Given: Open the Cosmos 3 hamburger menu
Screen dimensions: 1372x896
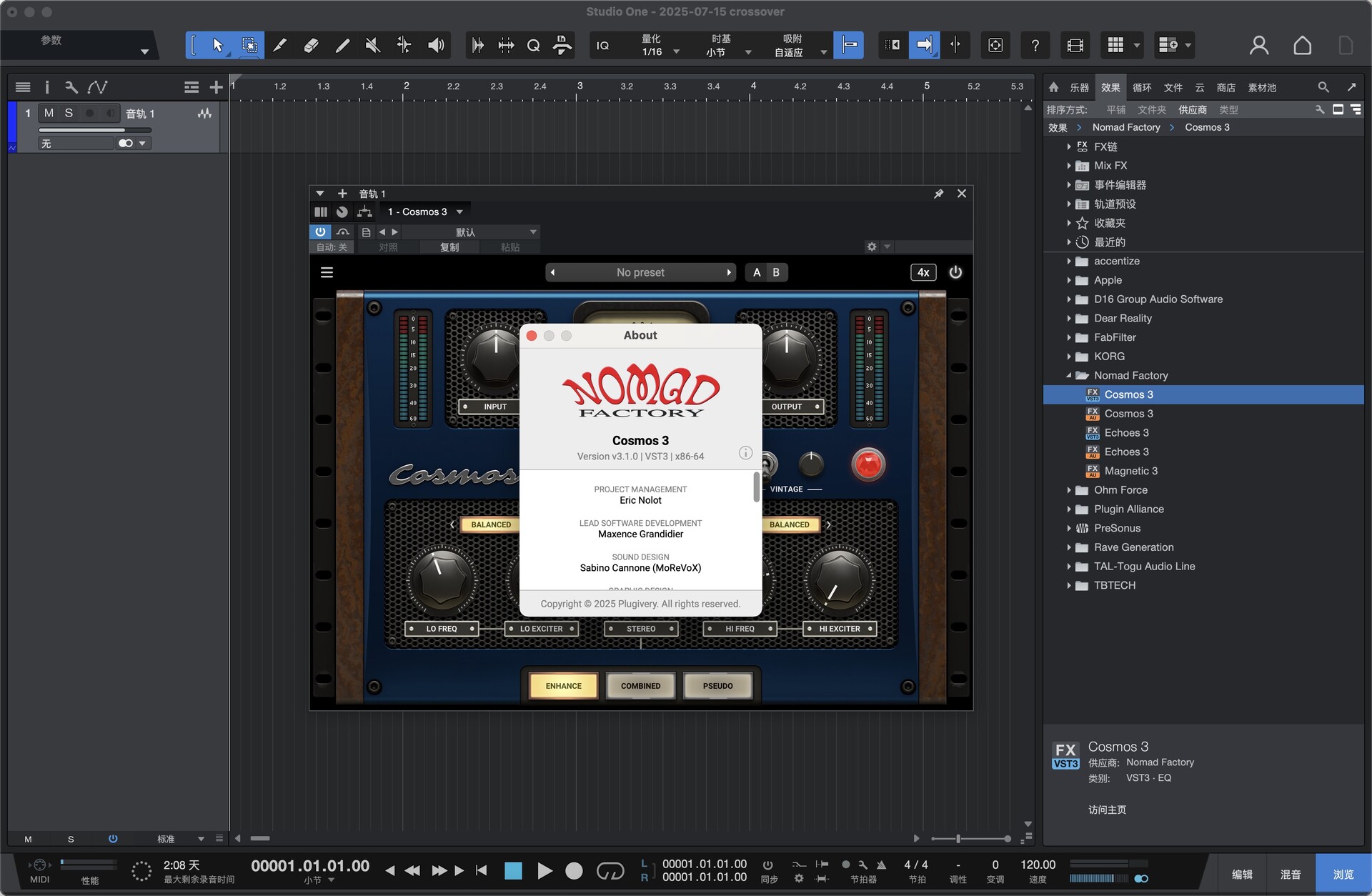Looking at the screenshot, I should (327, 272).
